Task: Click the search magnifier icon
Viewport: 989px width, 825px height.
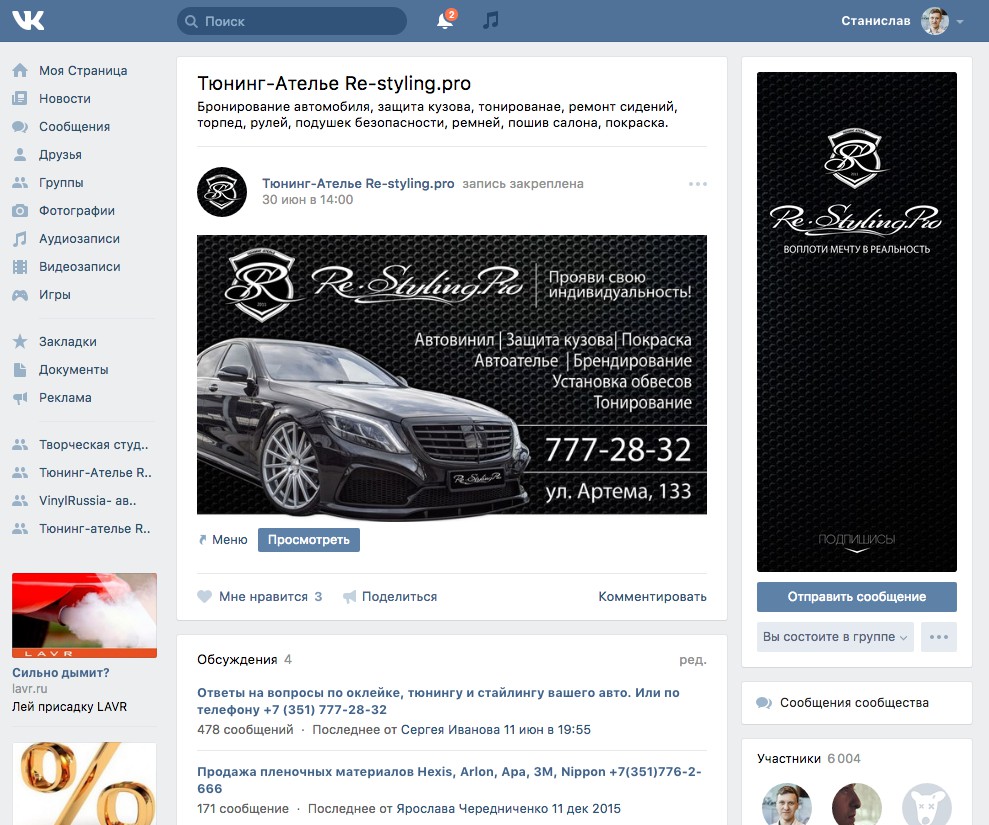Action: click(191, 21)
